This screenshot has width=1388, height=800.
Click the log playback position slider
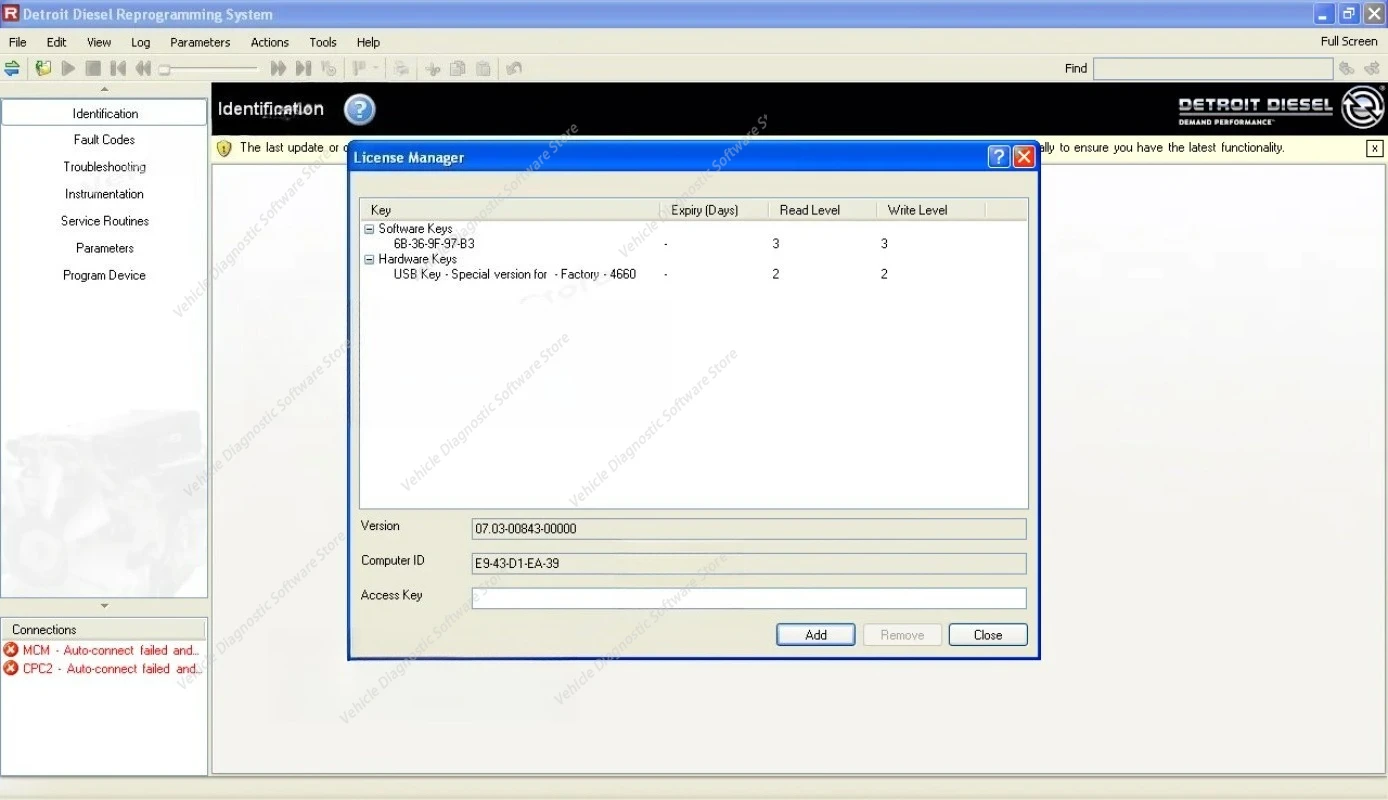210,69
